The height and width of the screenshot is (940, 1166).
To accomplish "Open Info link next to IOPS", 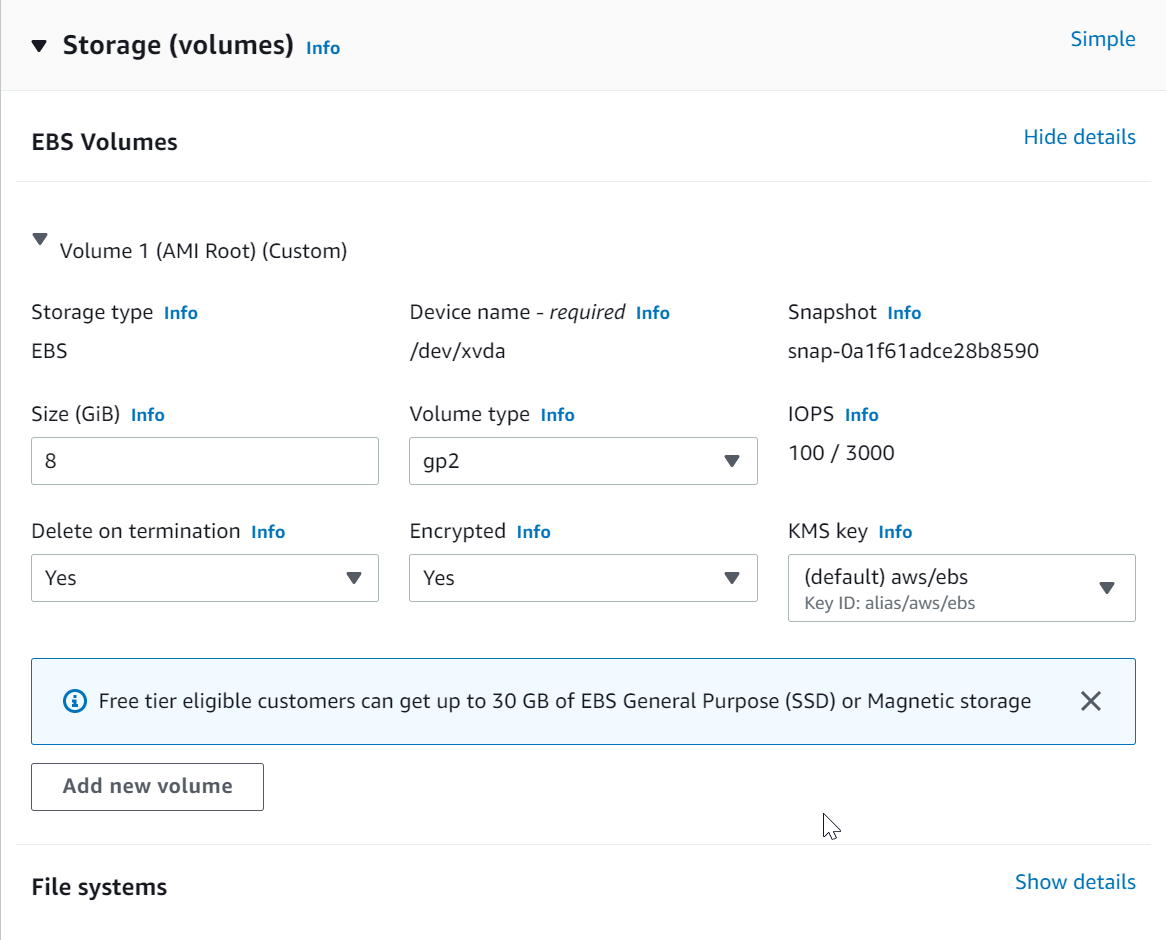I will click(x=862, y=415).
